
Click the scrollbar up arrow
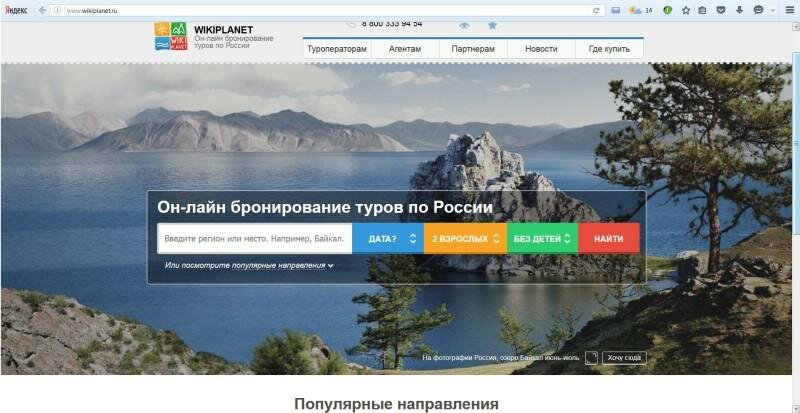pyautogui.click(x=795, y=26)
